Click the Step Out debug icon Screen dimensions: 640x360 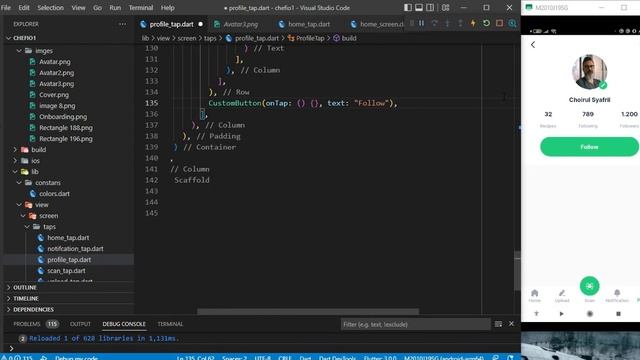(x=460, y=24)
